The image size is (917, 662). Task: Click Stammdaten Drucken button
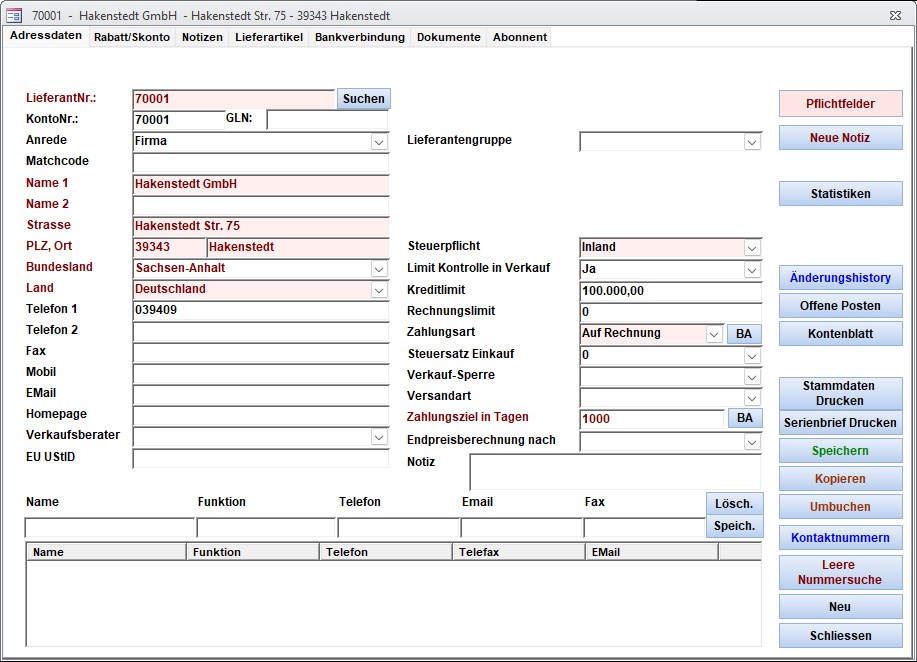tap(840, 393)
